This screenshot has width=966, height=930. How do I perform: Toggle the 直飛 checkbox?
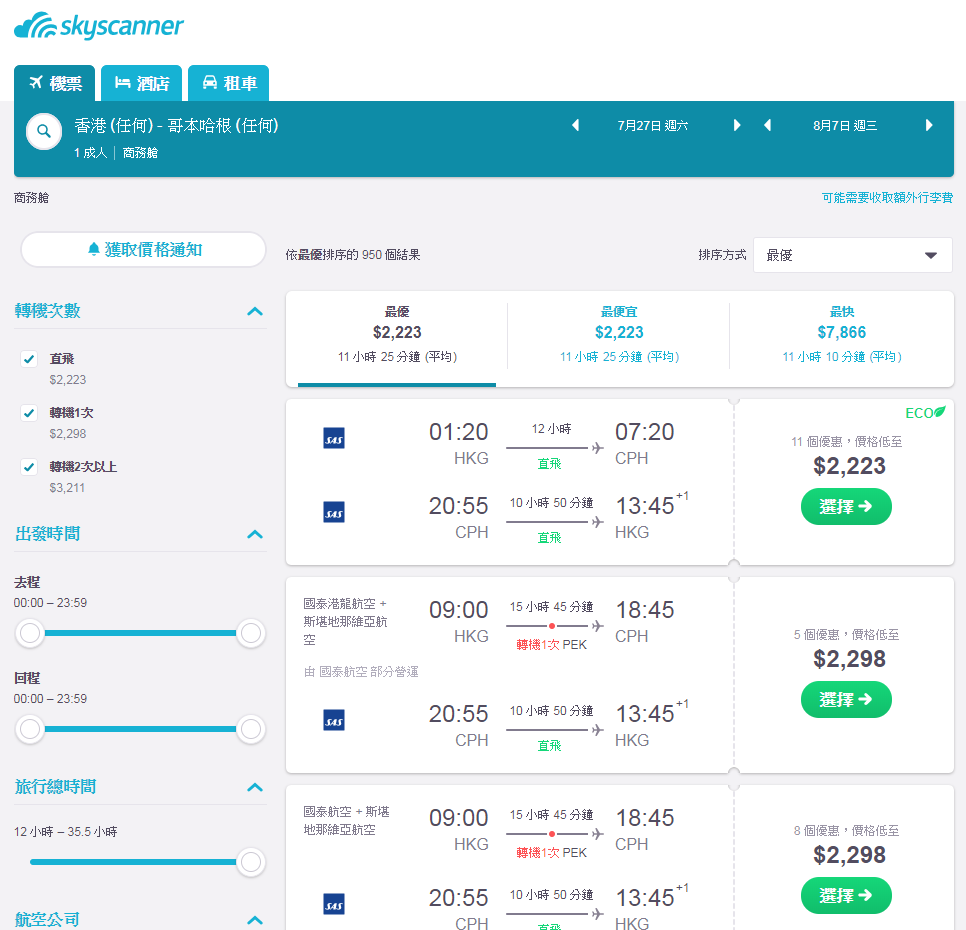[x=29, y=359]
